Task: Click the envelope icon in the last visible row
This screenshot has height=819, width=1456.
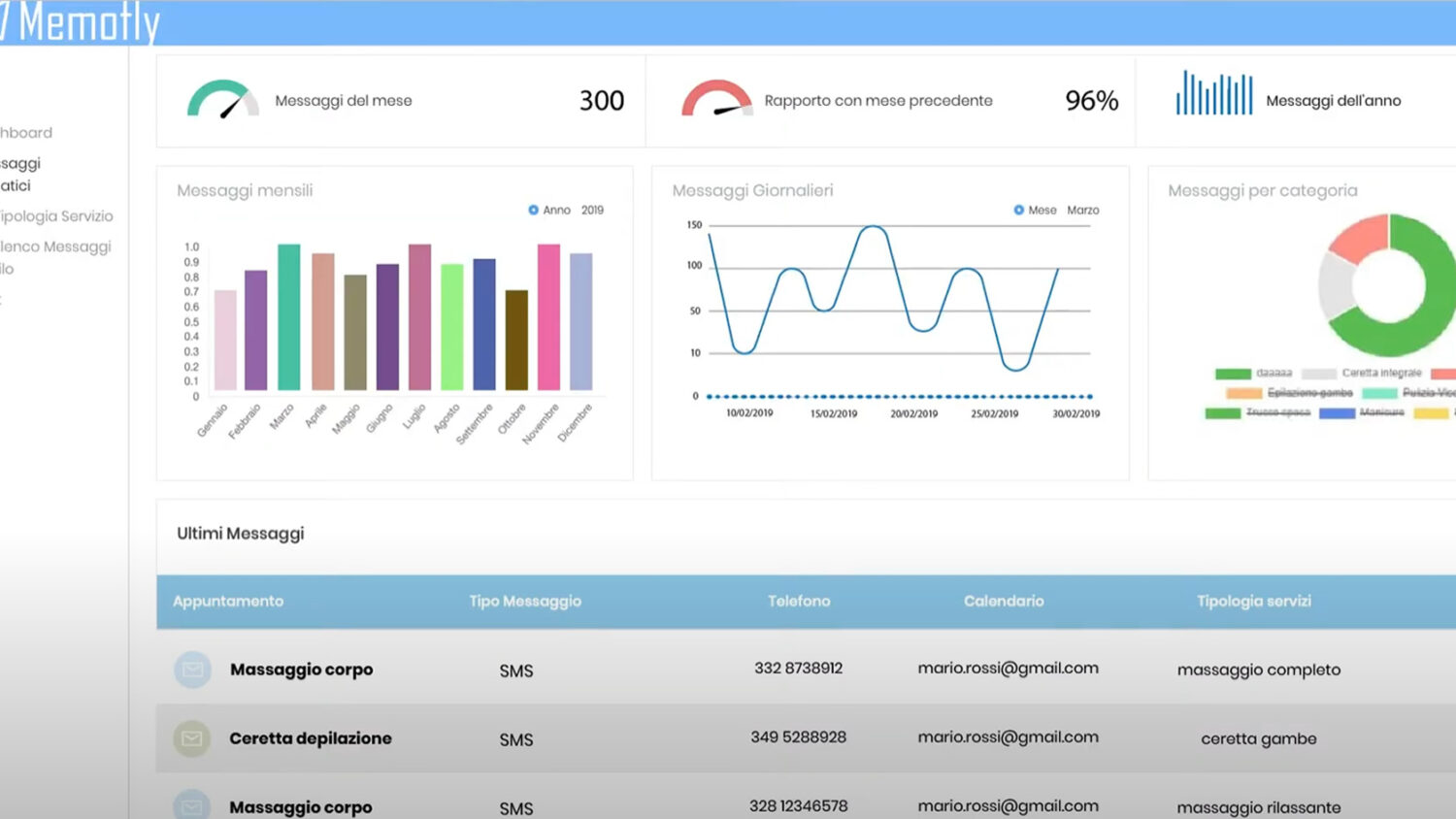Action: click(192, 805)
